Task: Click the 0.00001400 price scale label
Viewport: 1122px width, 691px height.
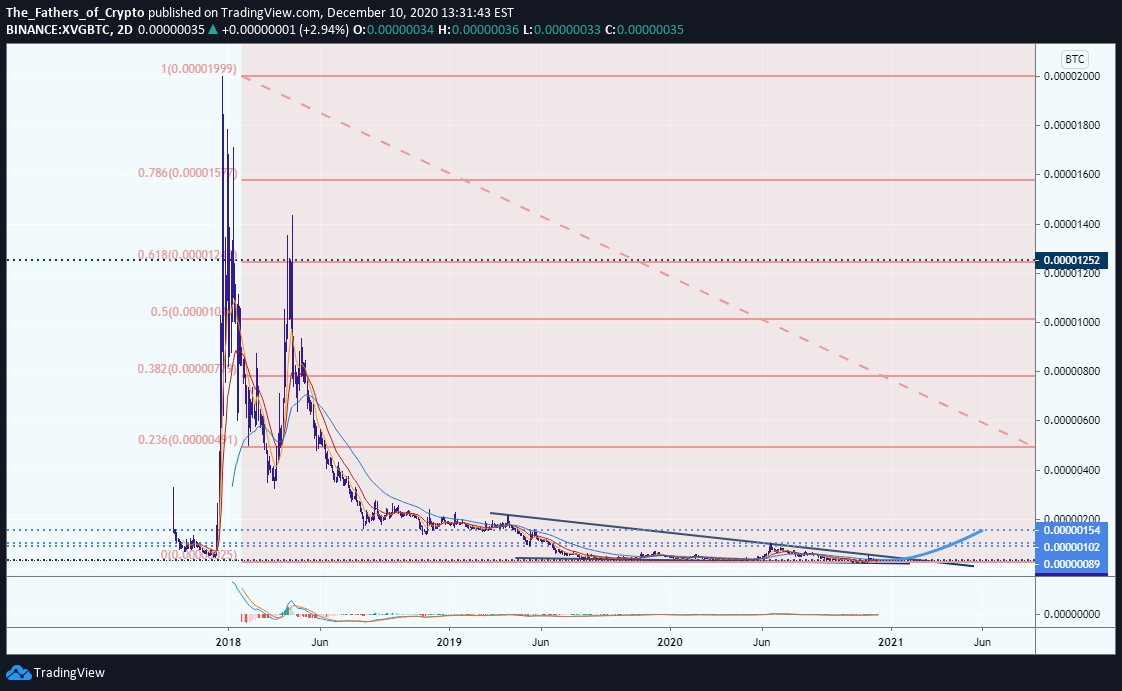Action: (1072, 224)
